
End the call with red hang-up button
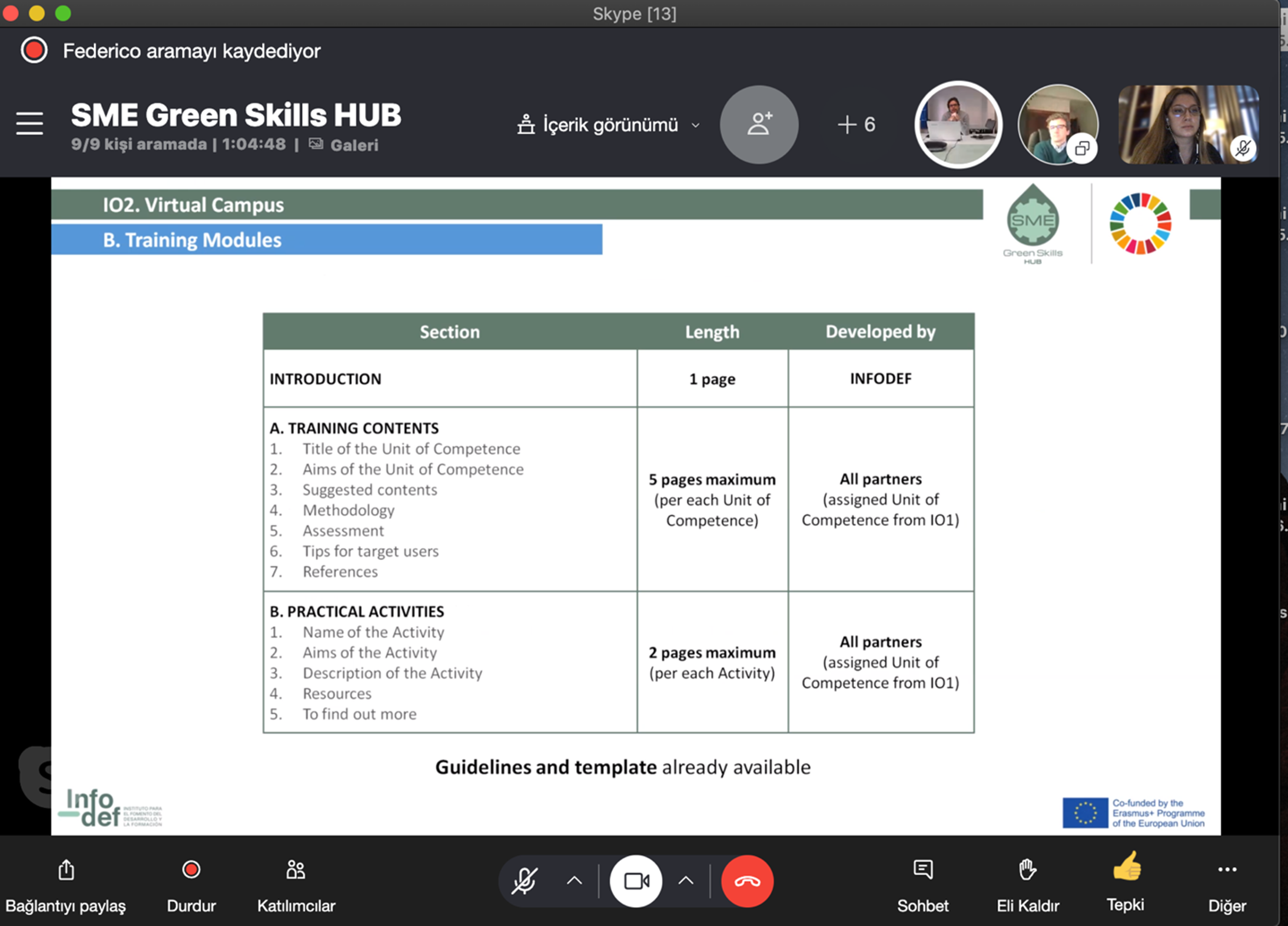747,881
